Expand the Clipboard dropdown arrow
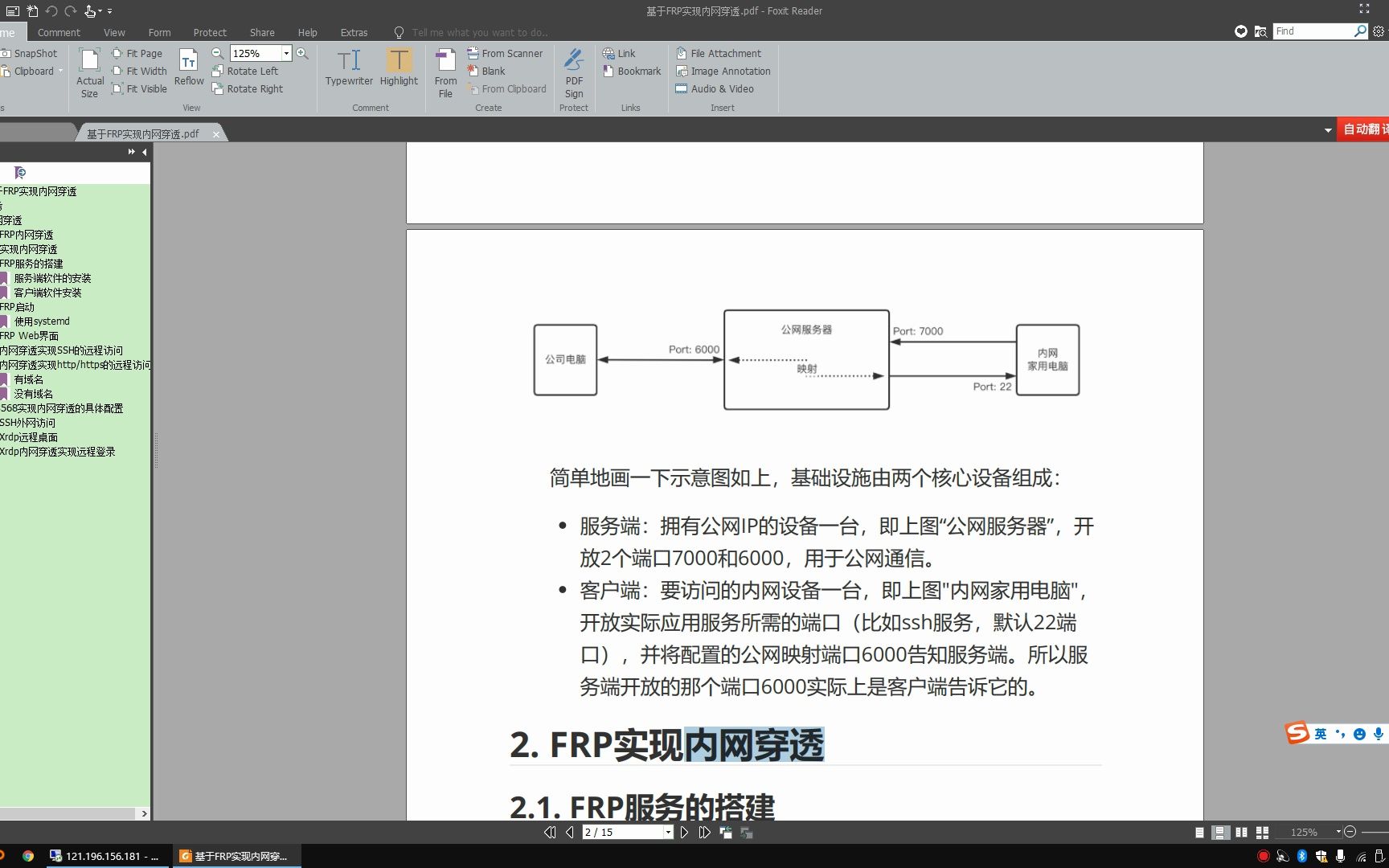Viewport: 1389px width, 868px height. (x=60, y=71)
